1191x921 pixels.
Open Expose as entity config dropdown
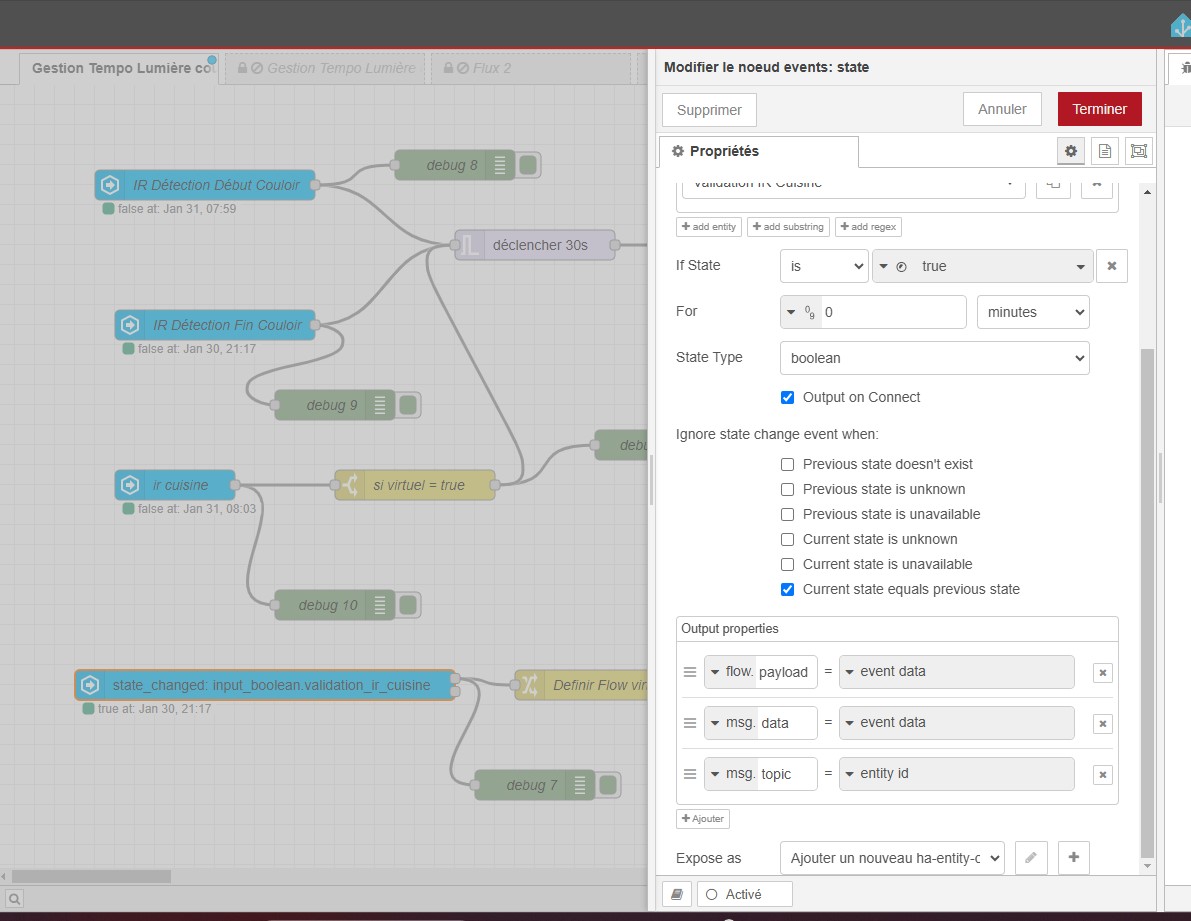[x=892, y=858]
